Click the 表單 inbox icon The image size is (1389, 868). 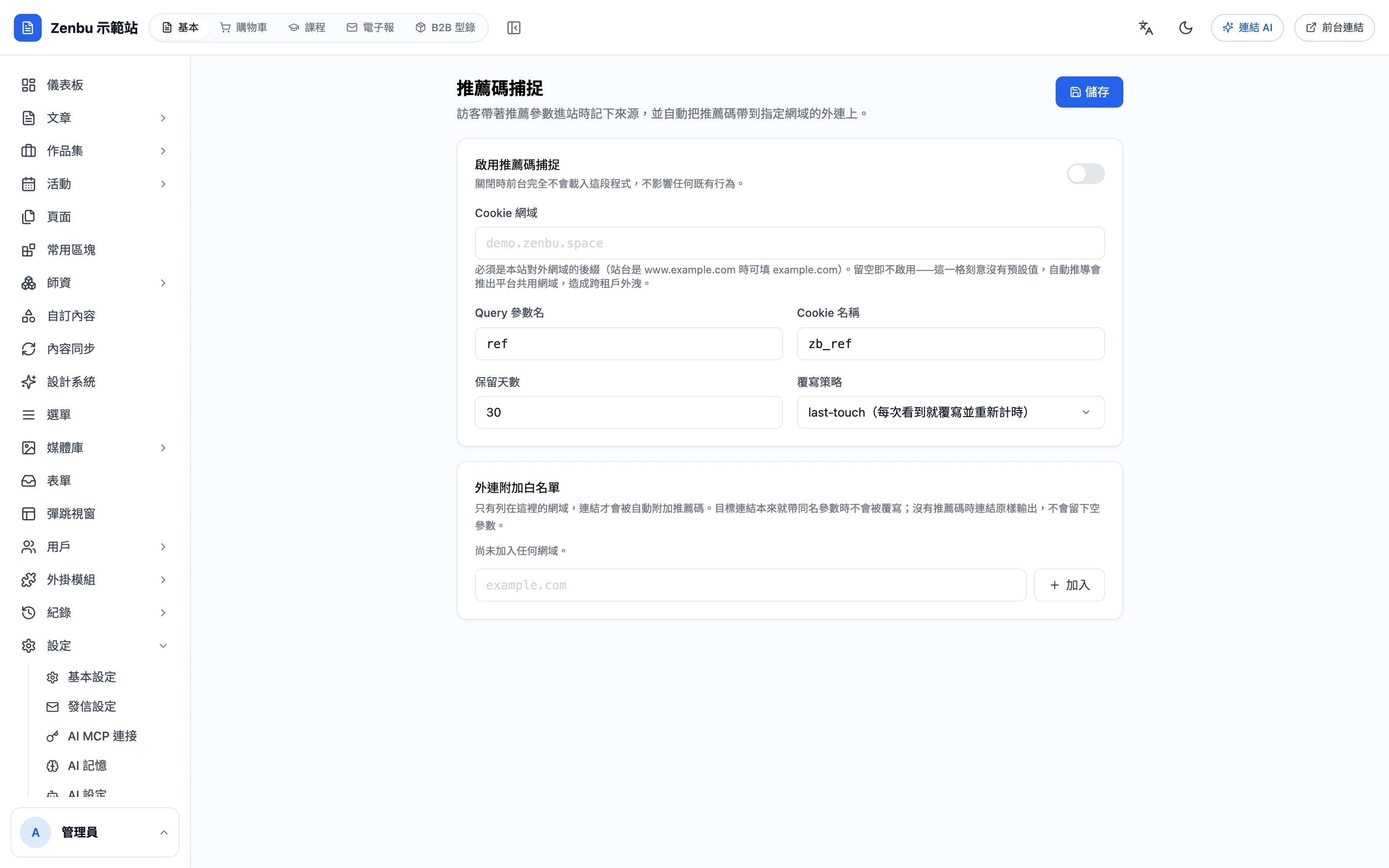[29, 481]
